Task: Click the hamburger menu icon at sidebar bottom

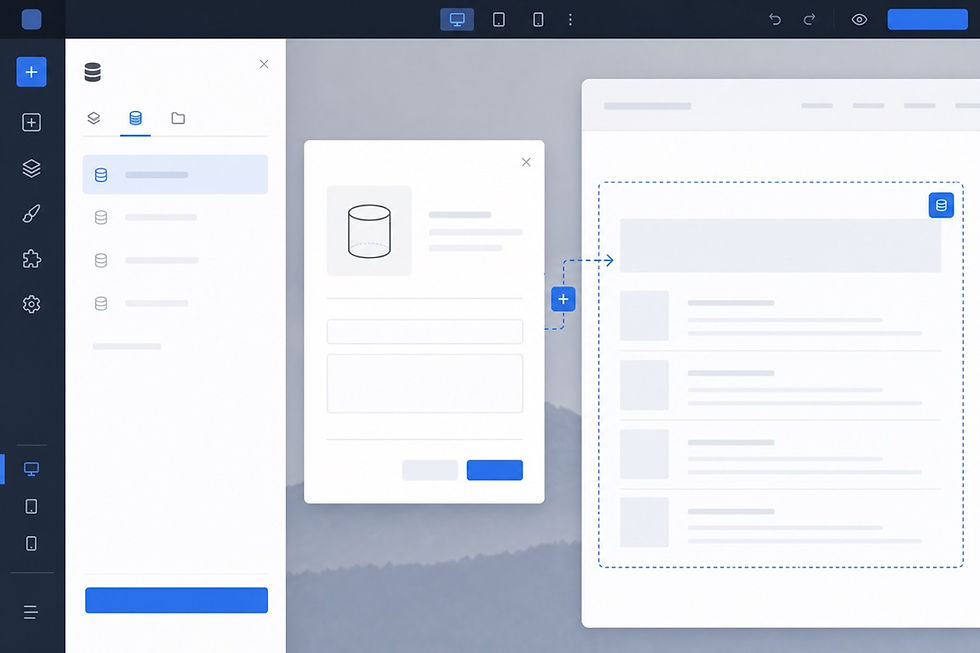Action: (x=31, y=612)
